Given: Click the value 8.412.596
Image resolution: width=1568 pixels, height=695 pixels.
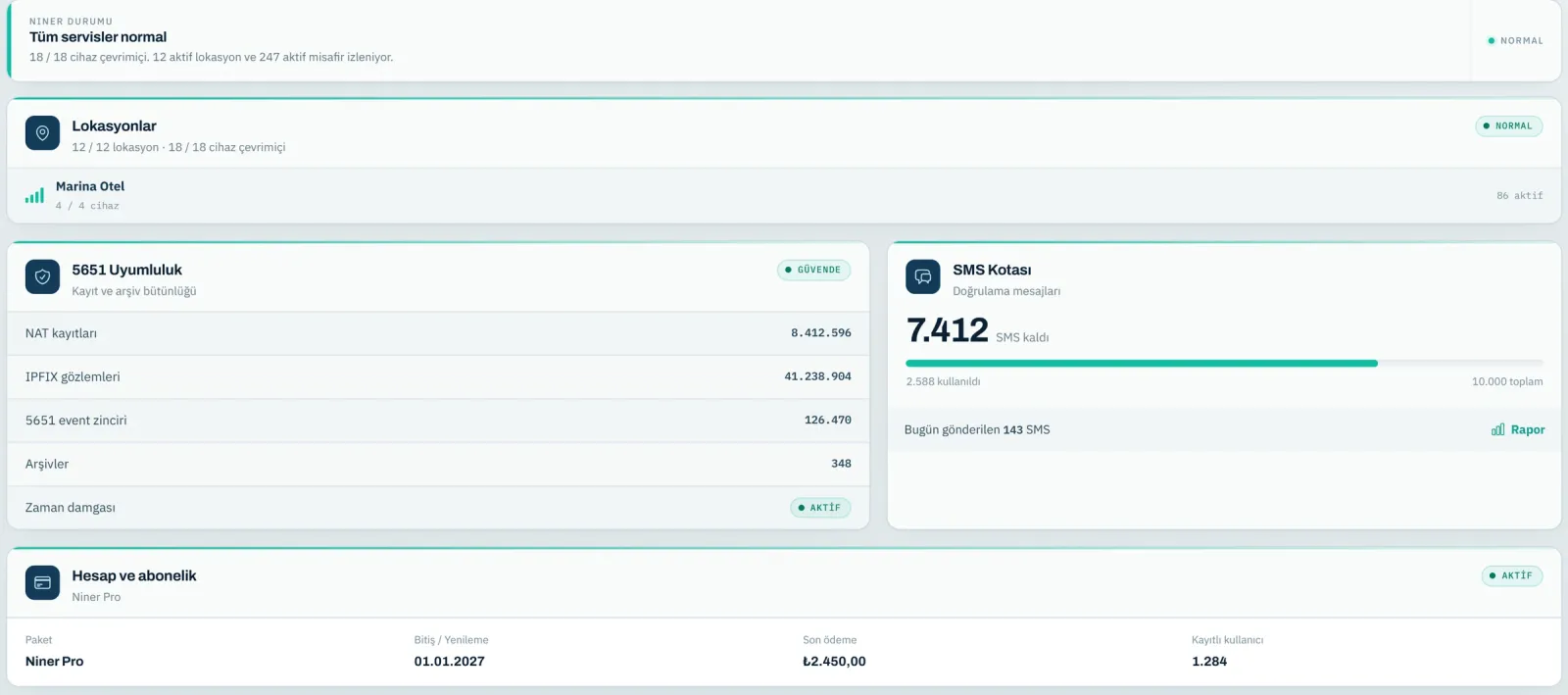Looking at the screenshot, I should 821,333.
